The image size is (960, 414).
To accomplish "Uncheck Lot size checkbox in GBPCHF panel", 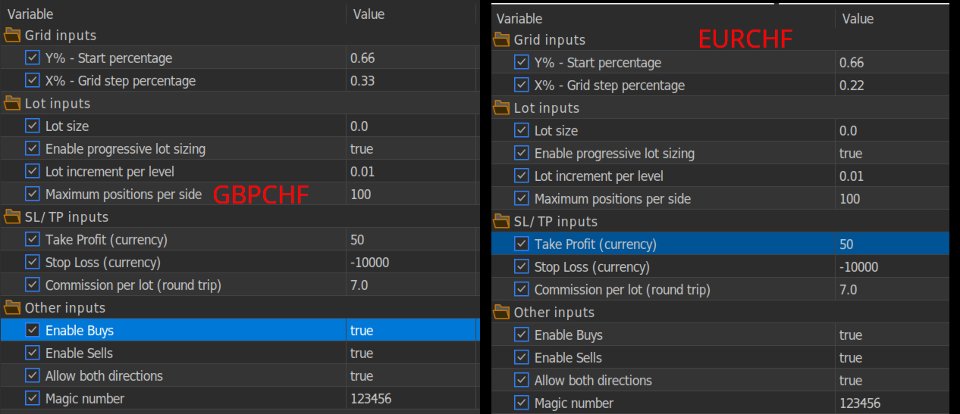I will pyautogui.click(x=32, y=126).
